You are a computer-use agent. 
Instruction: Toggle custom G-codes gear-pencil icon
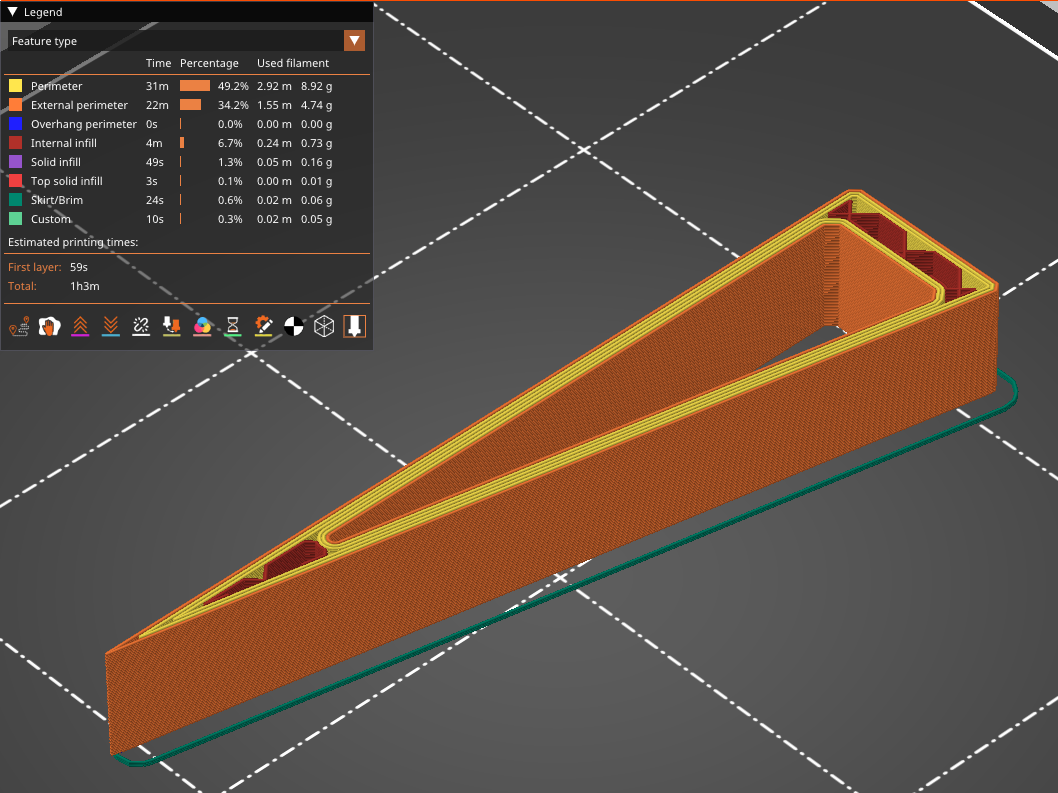coord(263,327)
